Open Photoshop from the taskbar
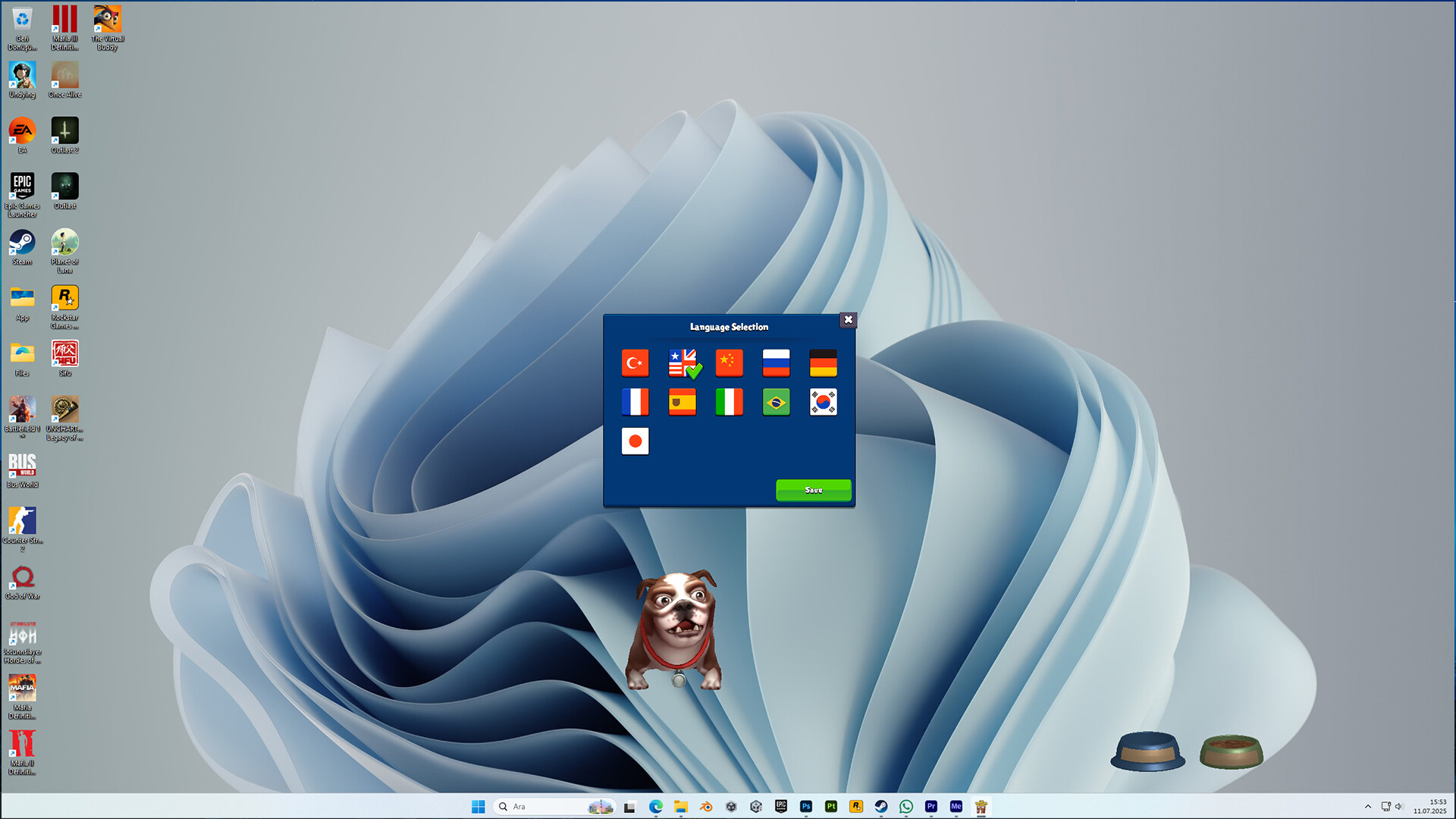The height and width of the screenshot is (819, 1456). [806, 806]
